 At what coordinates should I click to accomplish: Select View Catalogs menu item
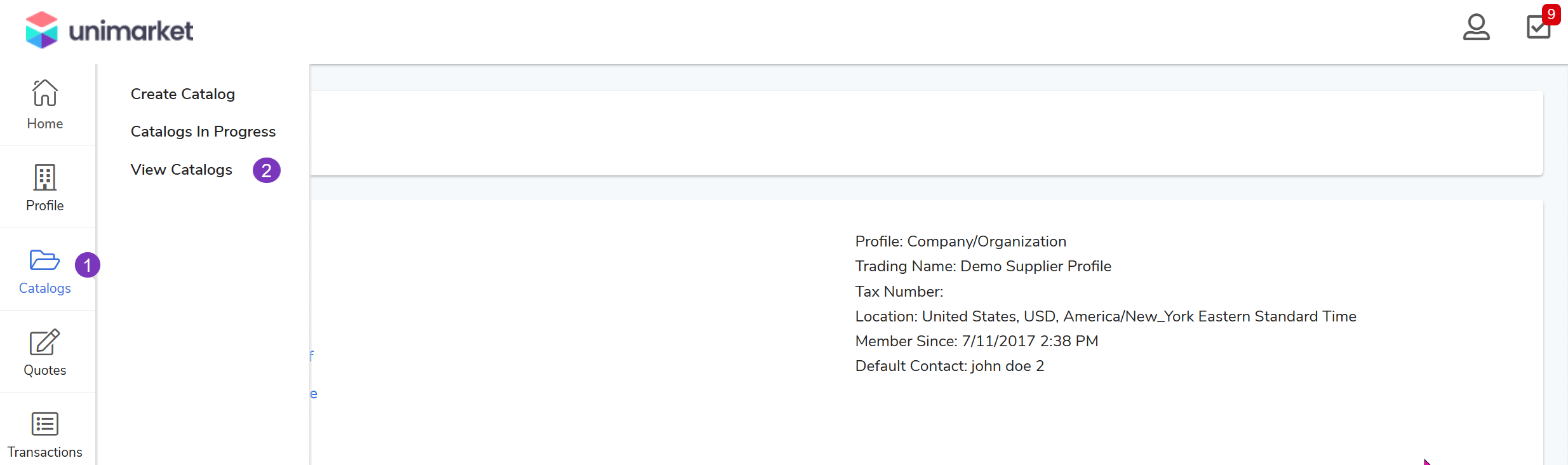pos(182,170)
